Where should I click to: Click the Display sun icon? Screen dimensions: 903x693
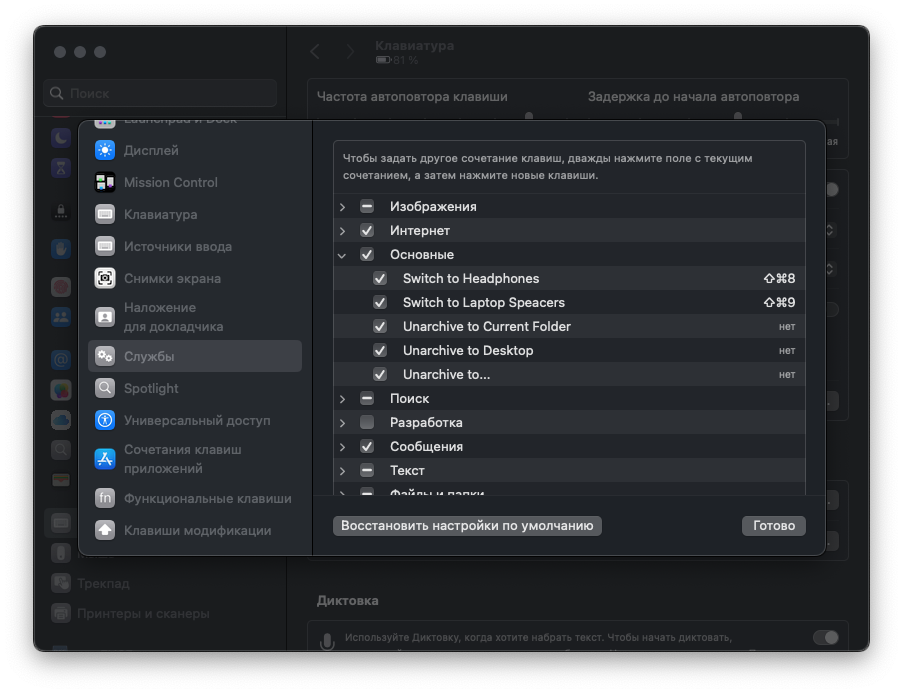(105, 150)
